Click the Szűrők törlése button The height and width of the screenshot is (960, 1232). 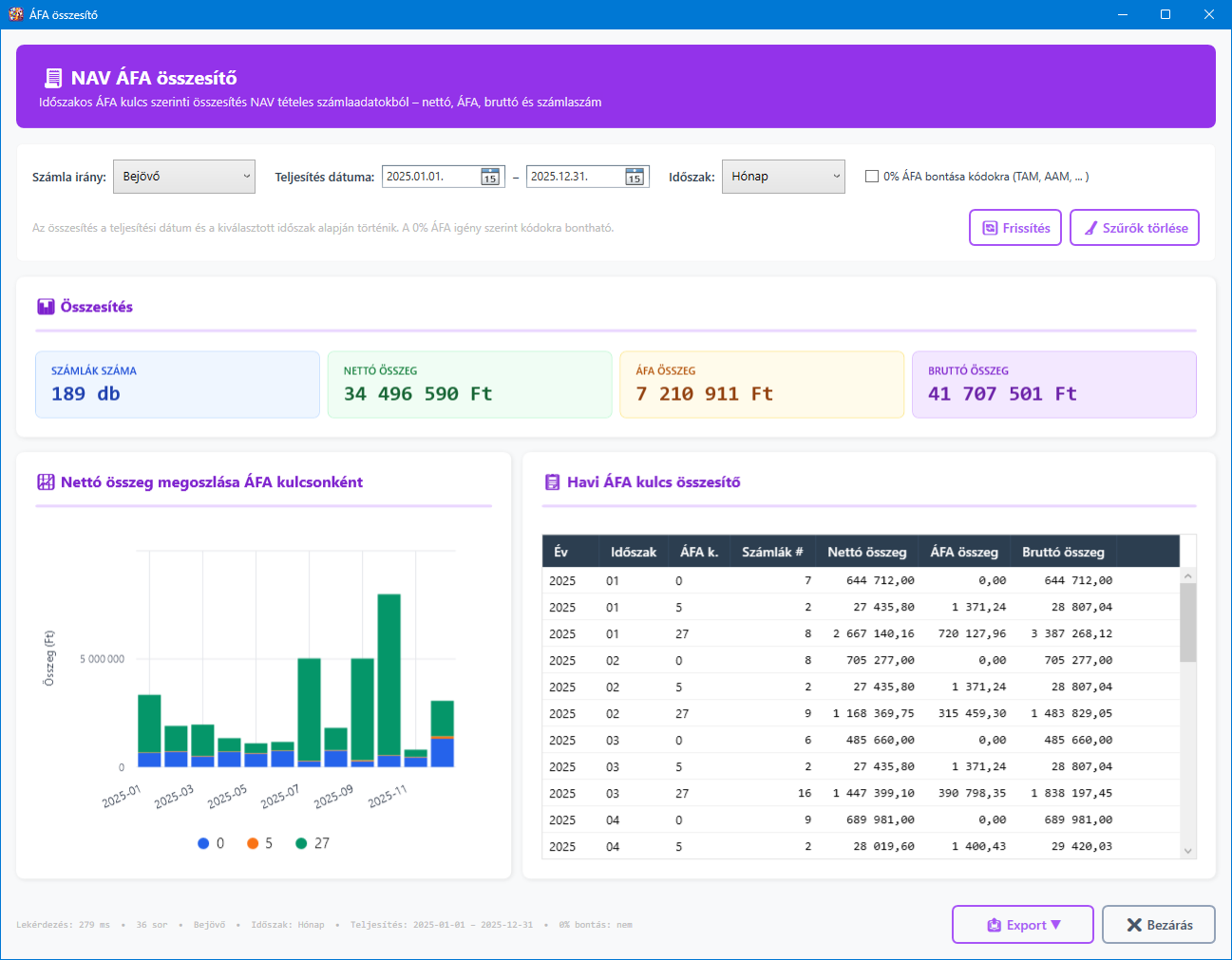pyautogui.click(x=1134, y=228)
